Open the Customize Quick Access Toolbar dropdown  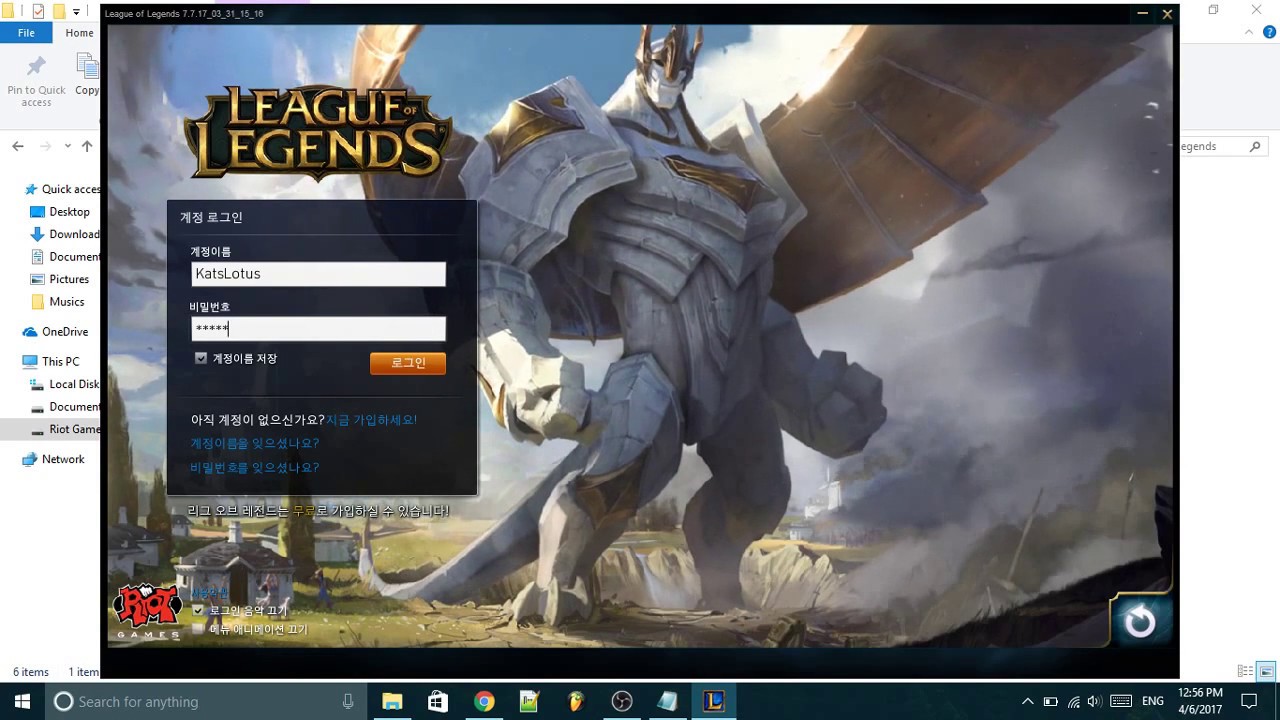pyautogui.click(x=77, y=11)
